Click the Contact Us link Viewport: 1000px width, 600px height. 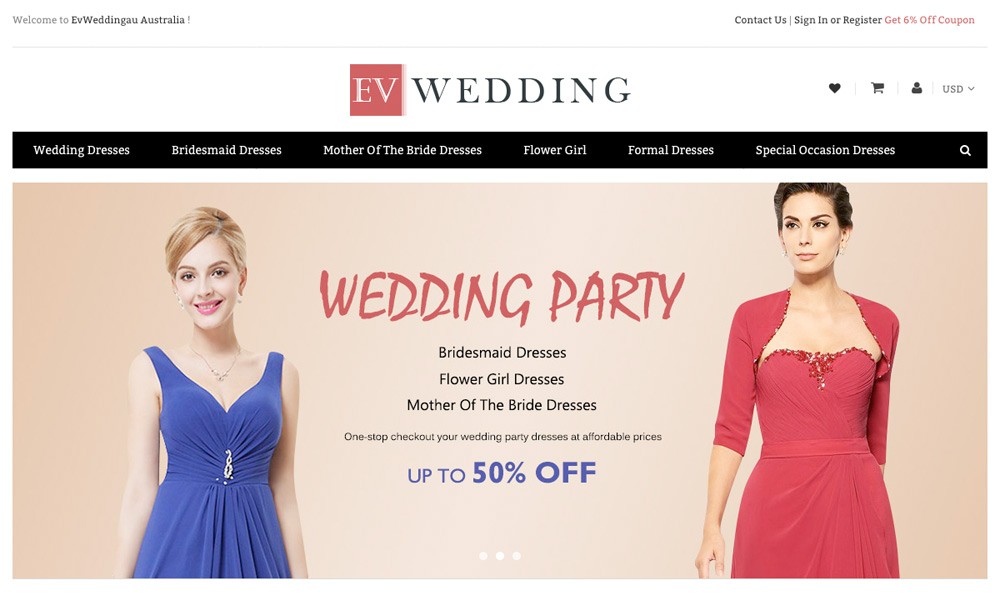760,20
